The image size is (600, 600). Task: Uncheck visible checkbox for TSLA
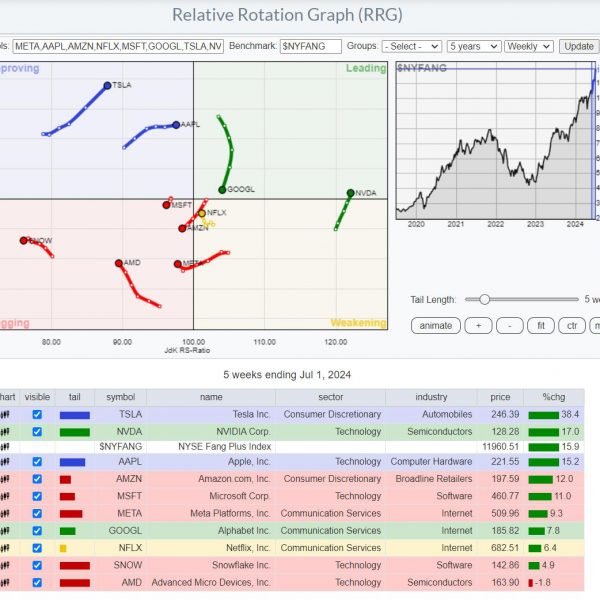[37, 414]
